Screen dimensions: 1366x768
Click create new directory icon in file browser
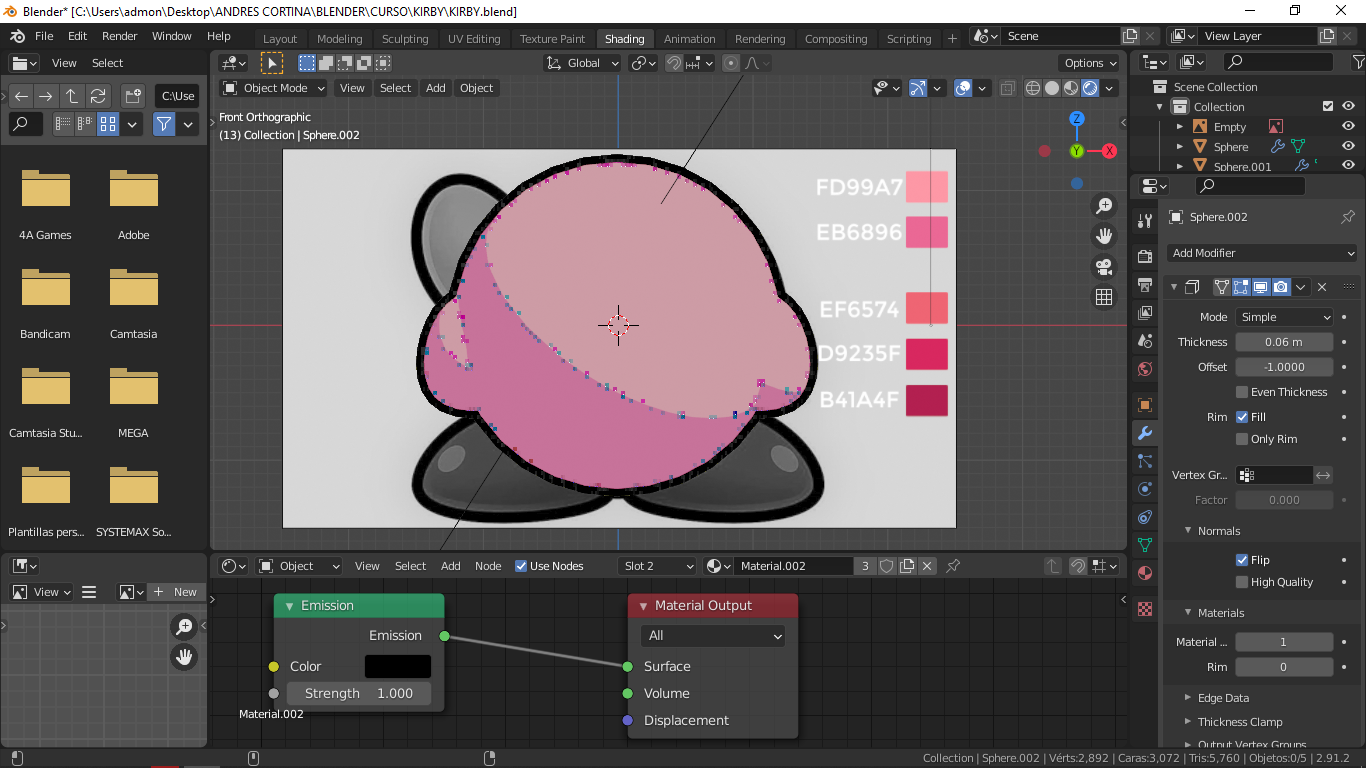coord(132,96)
